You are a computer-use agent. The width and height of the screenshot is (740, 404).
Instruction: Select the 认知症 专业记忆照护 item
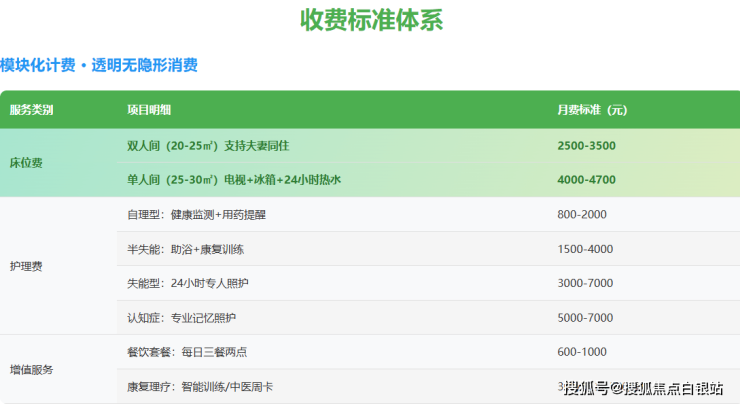181,318
